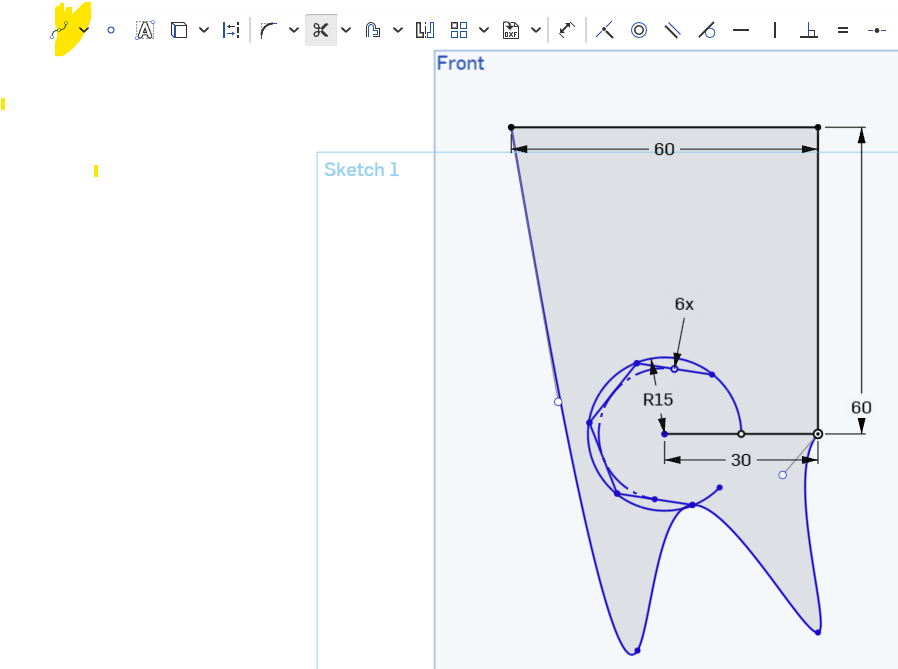Open the Linear pattern tool
This screenshot has width=898, height=669.
click(459, 30)
